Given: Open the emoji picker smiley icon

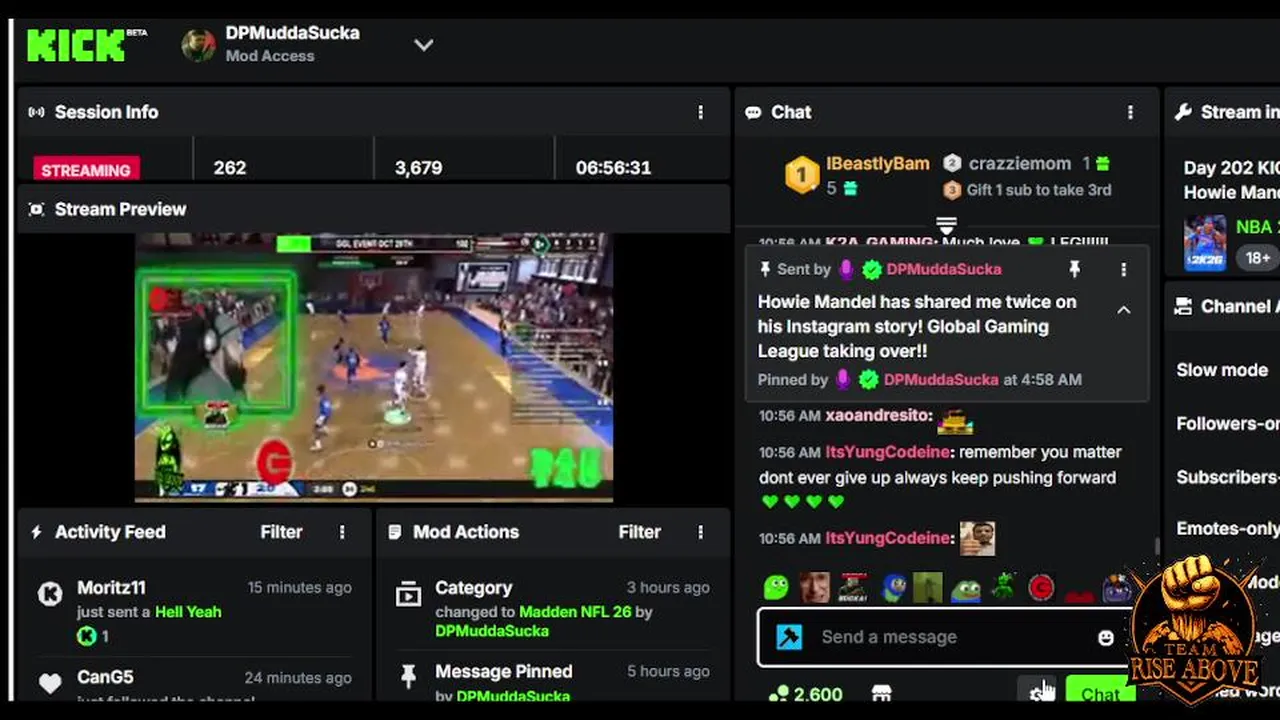Looking at the screenshot, I should click(x=1105, y=637).
